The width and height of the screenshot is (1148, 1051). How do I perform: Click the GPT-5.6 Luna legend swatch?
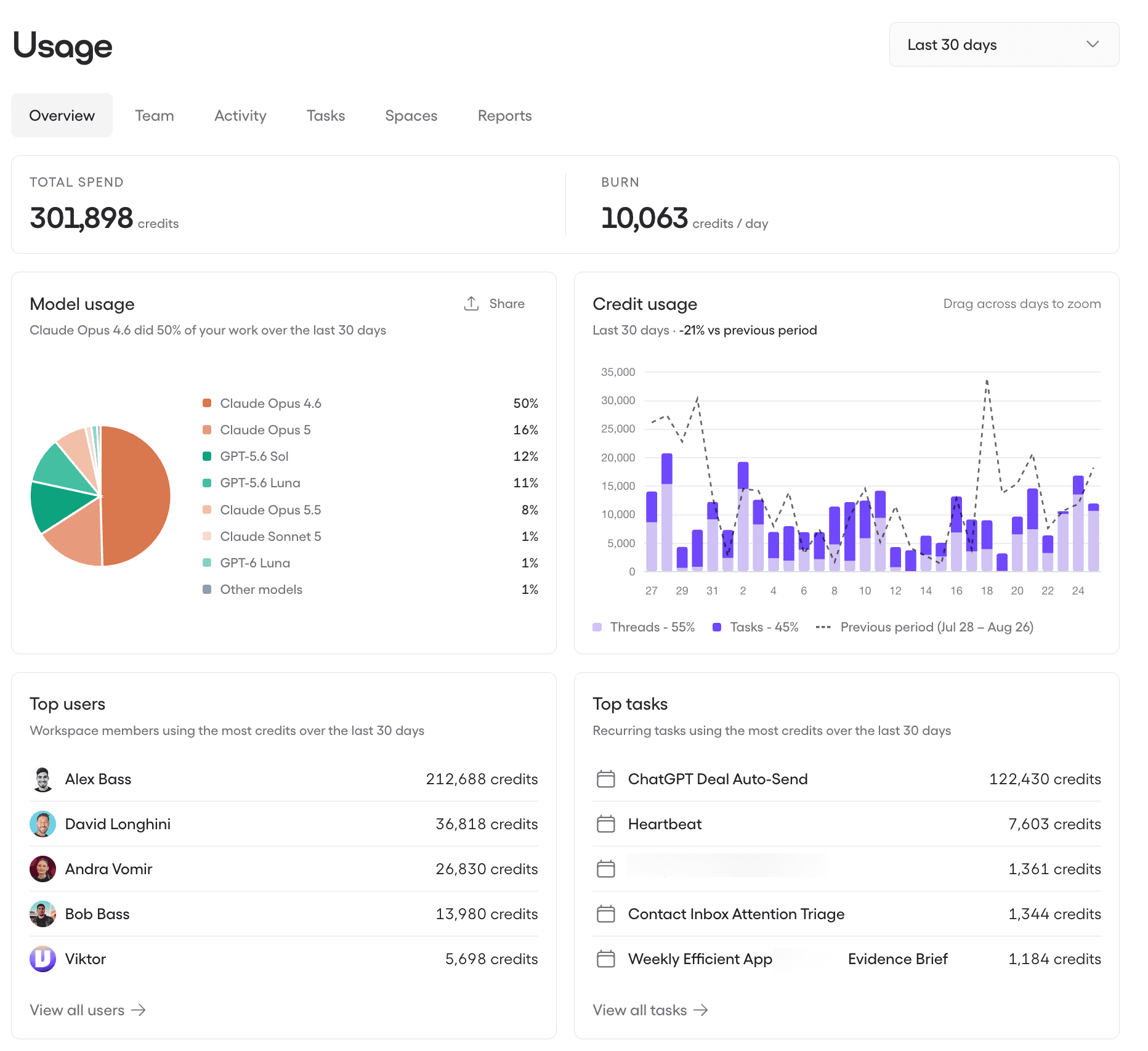pos(207,483)
